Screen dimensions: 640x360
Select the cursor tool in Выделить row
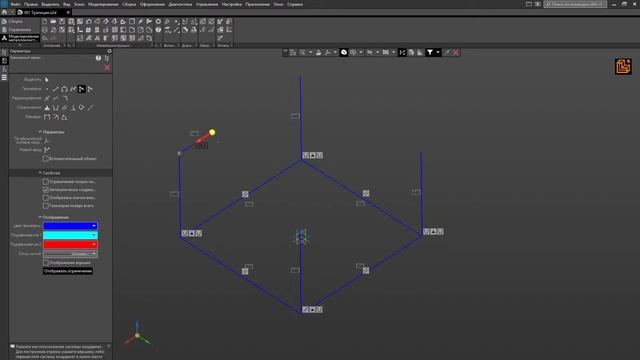pos(47,80)
